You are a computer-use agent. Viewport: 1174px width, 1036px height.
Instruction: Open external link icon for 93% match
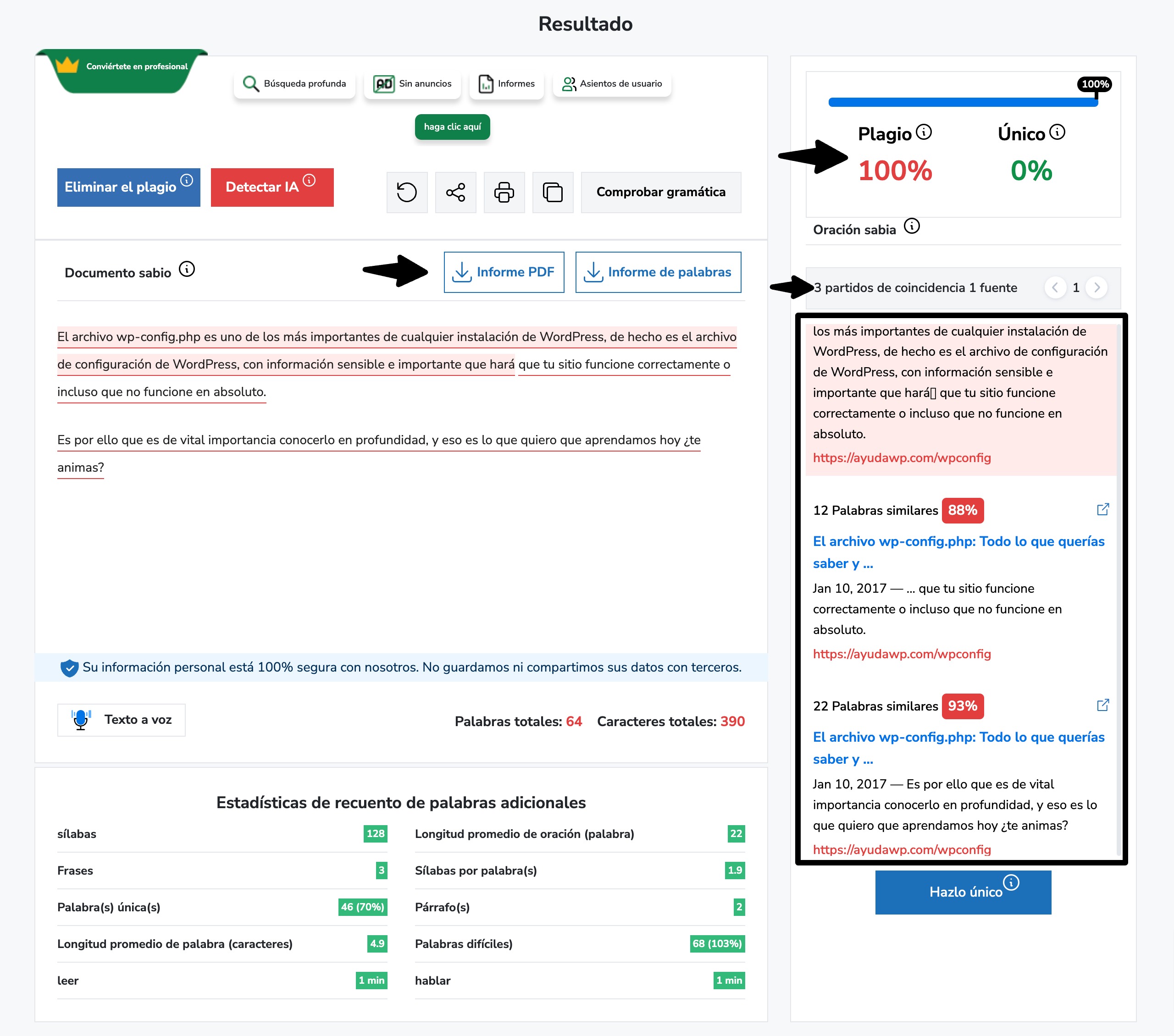1102,705
